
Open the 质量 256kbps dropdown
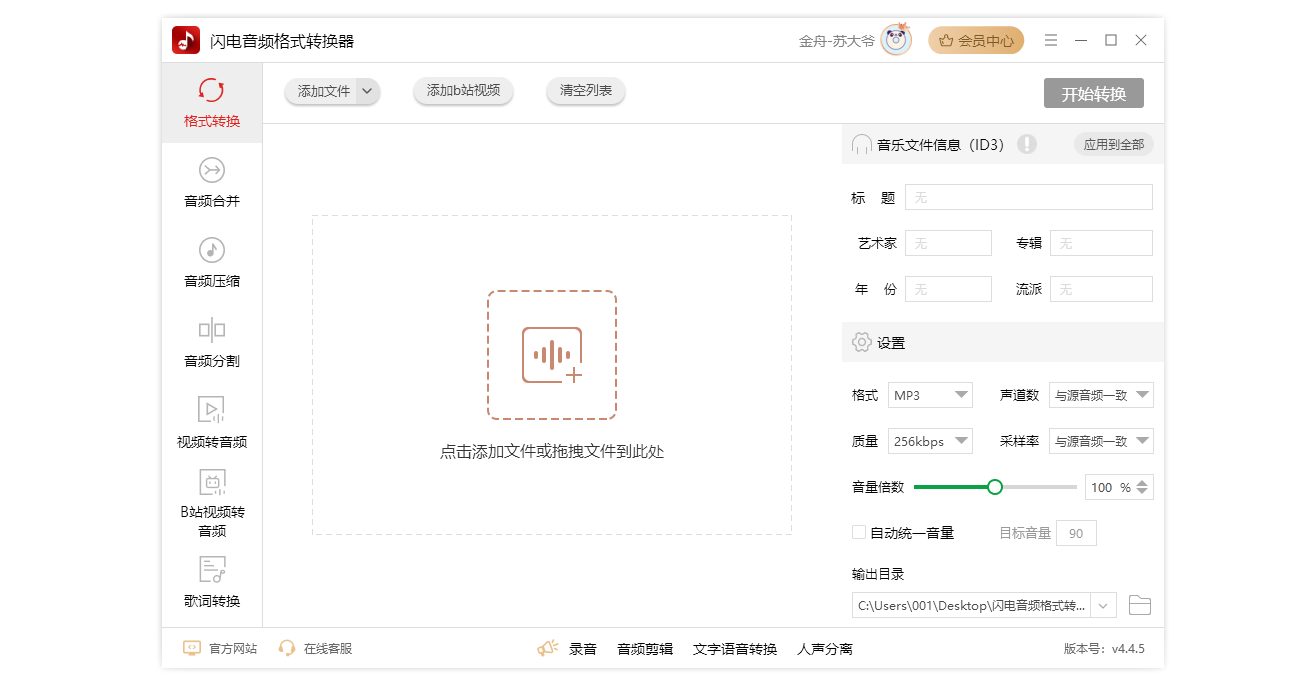930,441
